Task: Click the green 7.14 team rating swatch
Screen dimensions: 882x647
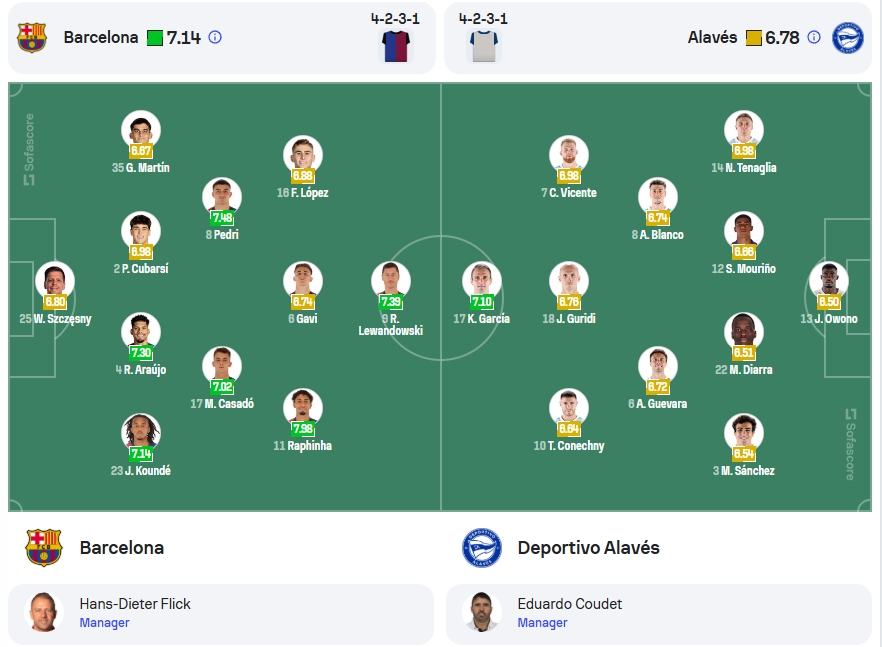Action: 155,38
